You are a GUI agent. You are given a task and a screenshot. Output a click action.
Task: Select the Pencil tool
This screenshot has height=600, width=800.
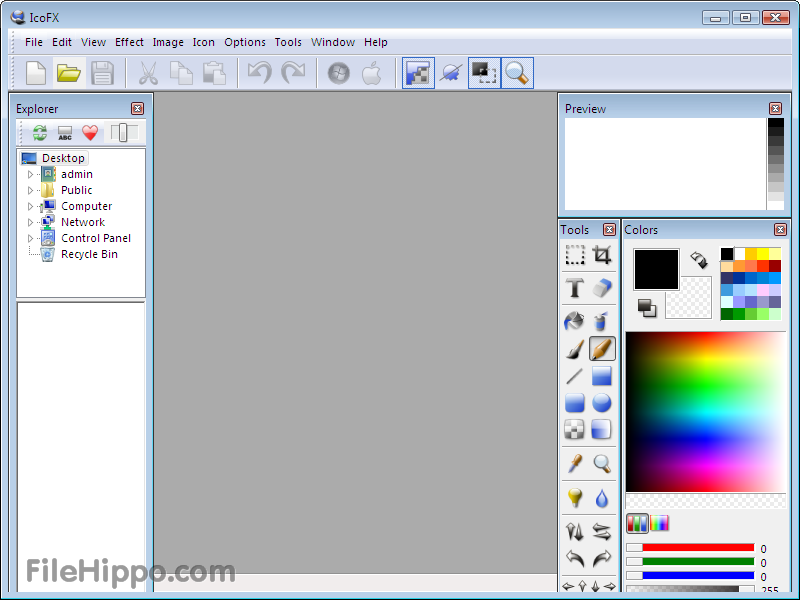602,349
